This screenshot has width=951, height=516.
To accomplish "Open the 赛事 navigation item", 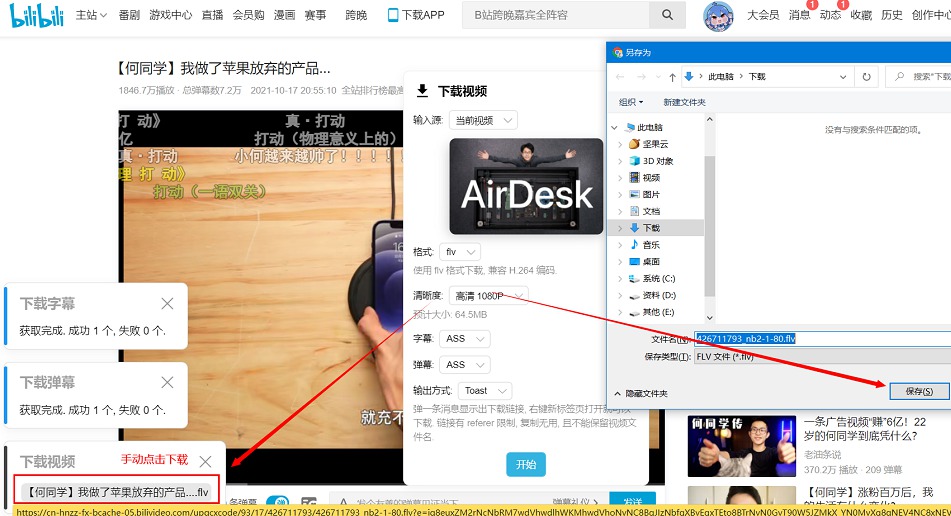I will point(315,15).
